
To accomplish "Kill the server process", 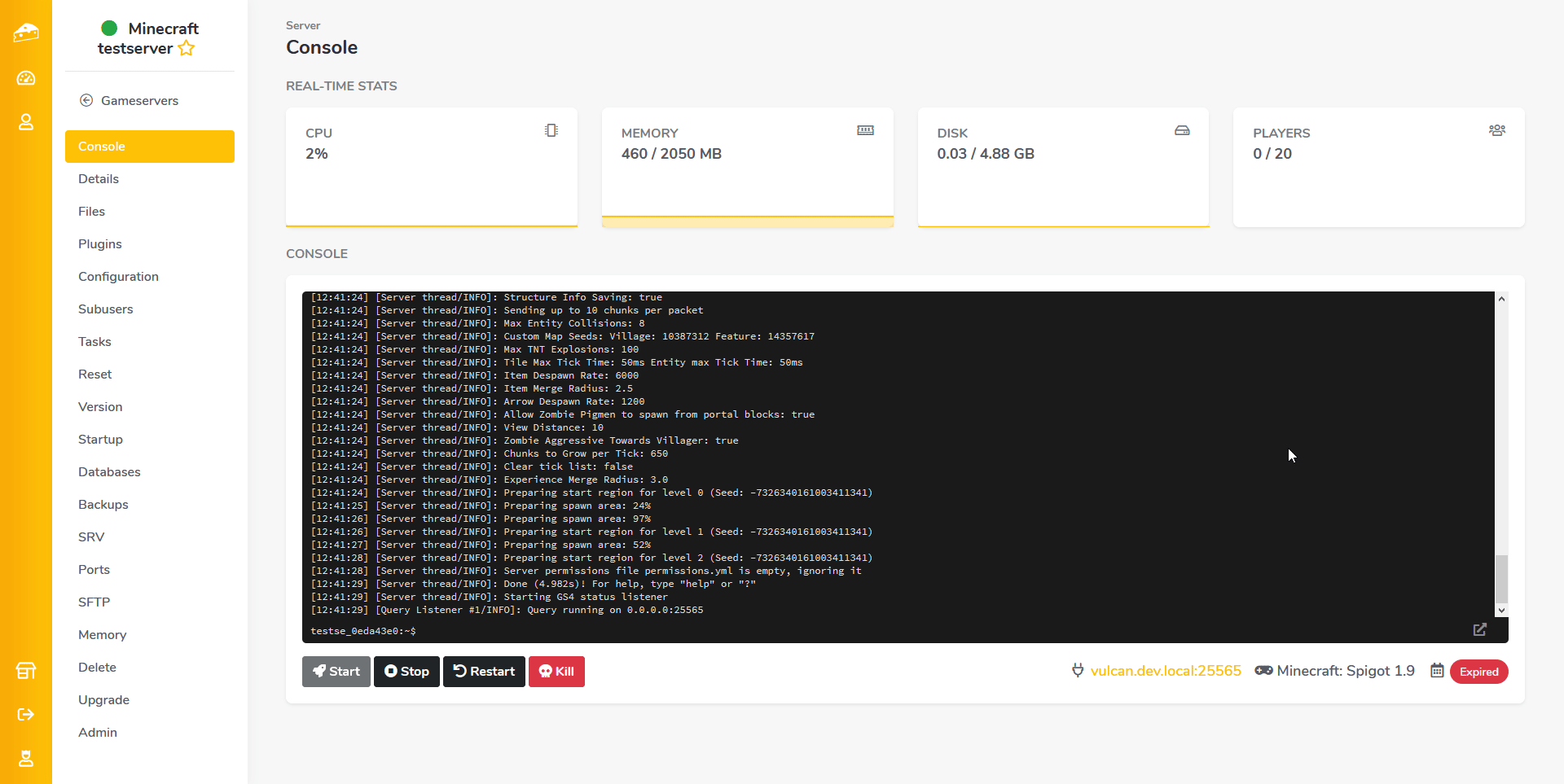I will pyautogui.click(x=556, y=672).
